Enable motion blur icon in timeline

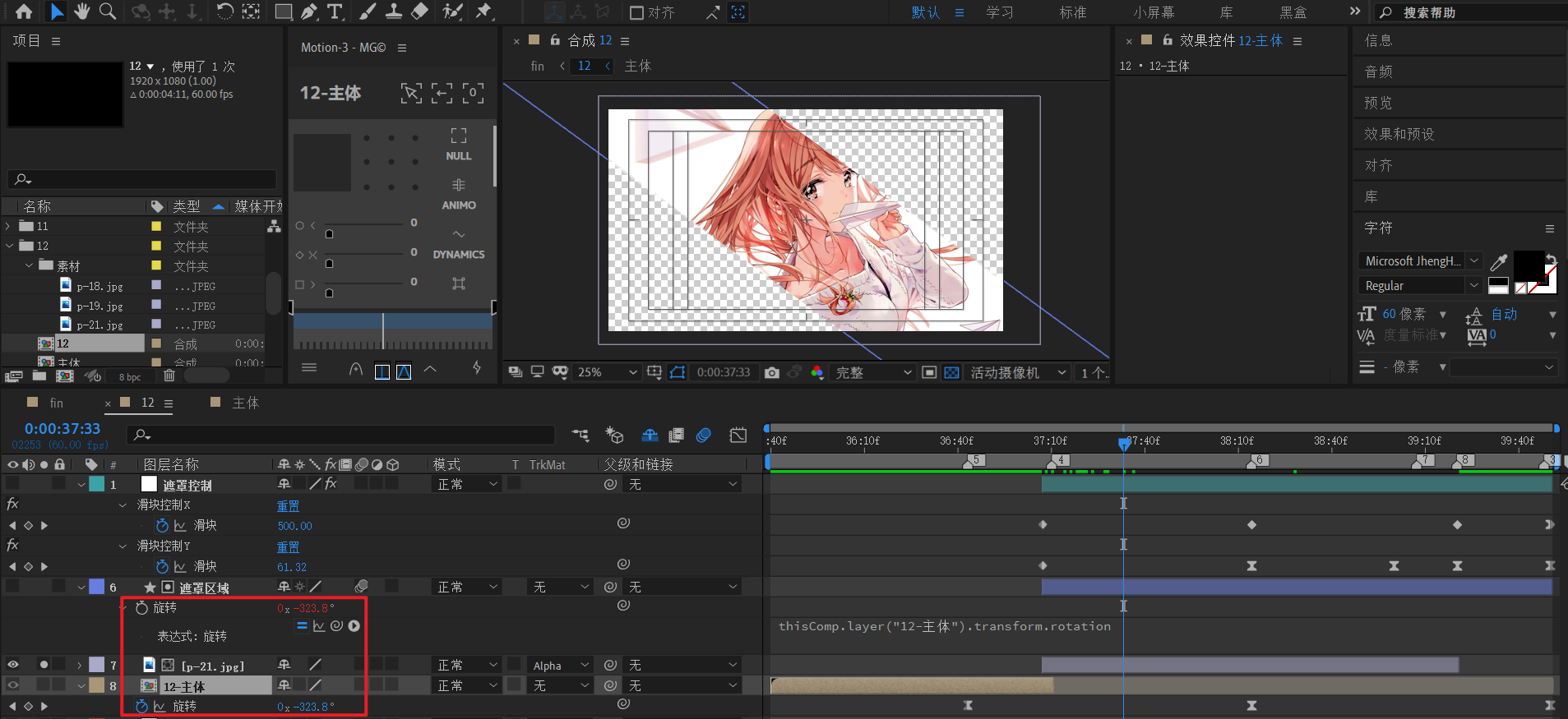coord(703,435)
